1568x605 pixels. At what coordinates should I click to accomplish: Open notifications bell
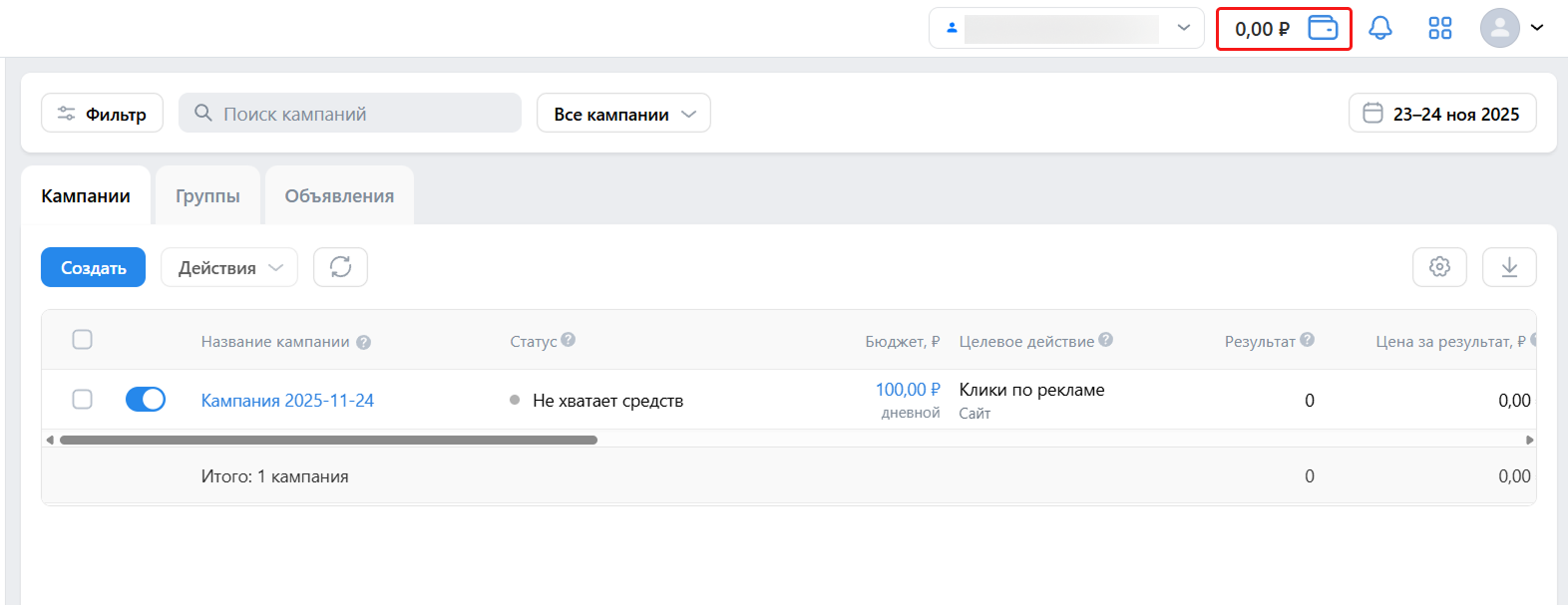click(x=1380, y=28)
